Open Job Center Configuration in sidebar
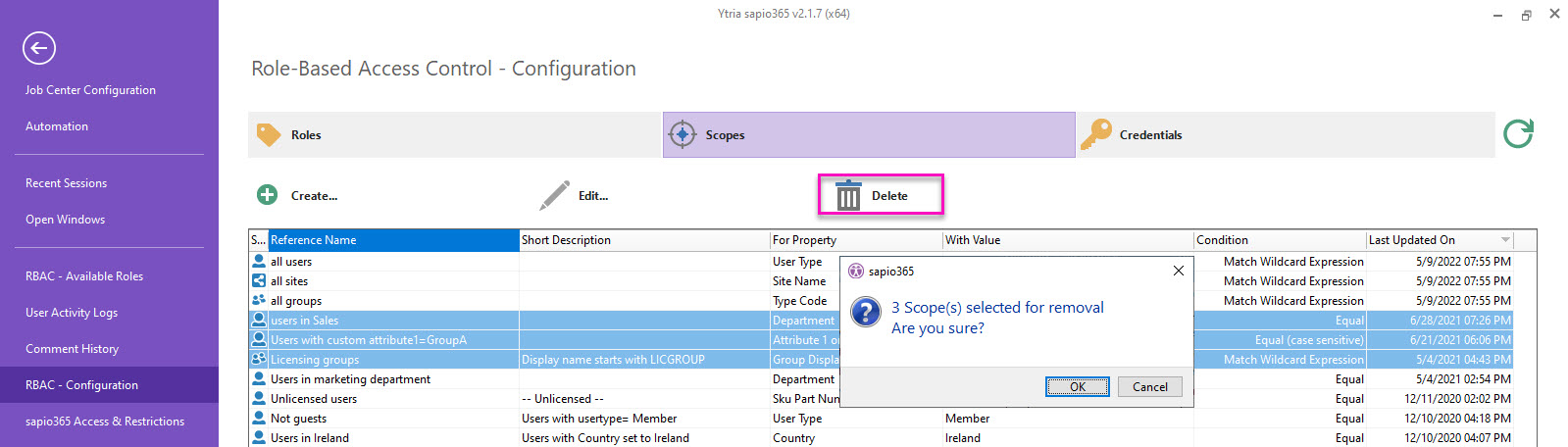The image size is (1568, 447). [x=90, y=90]
